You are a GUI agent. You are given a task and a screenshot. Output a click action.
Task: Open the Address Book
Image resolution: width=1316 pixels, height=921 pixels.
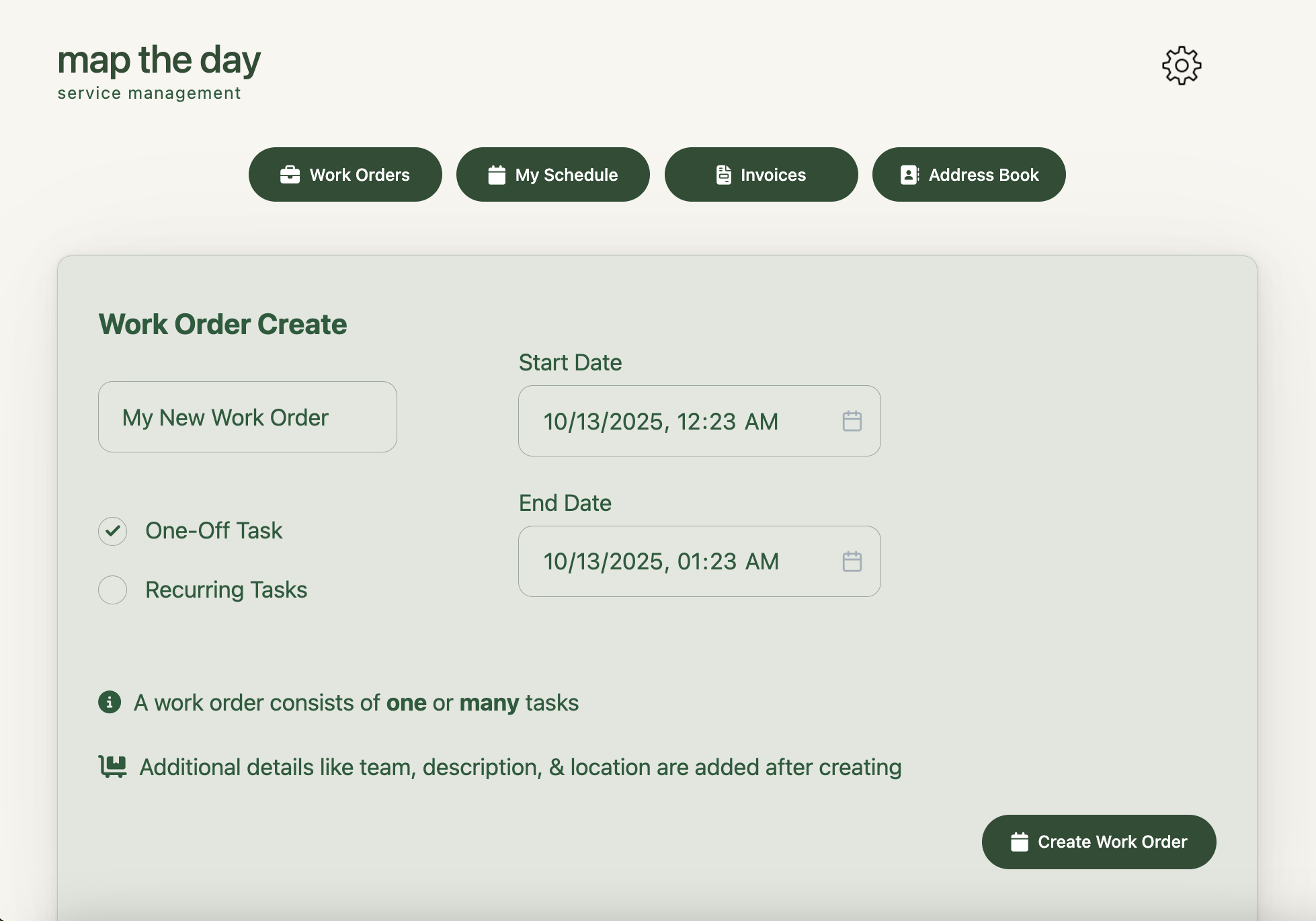[x=969, y=175]
